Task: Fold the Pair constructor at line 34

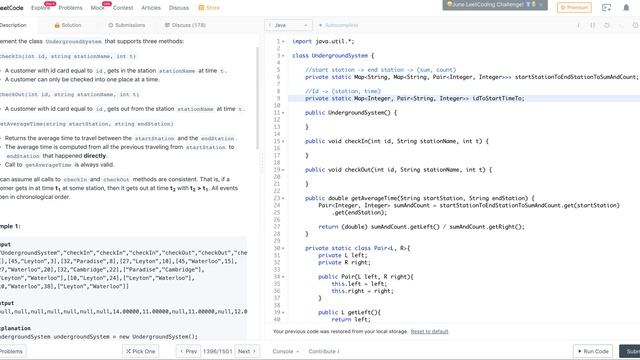Action: click(x=284, y=277)
